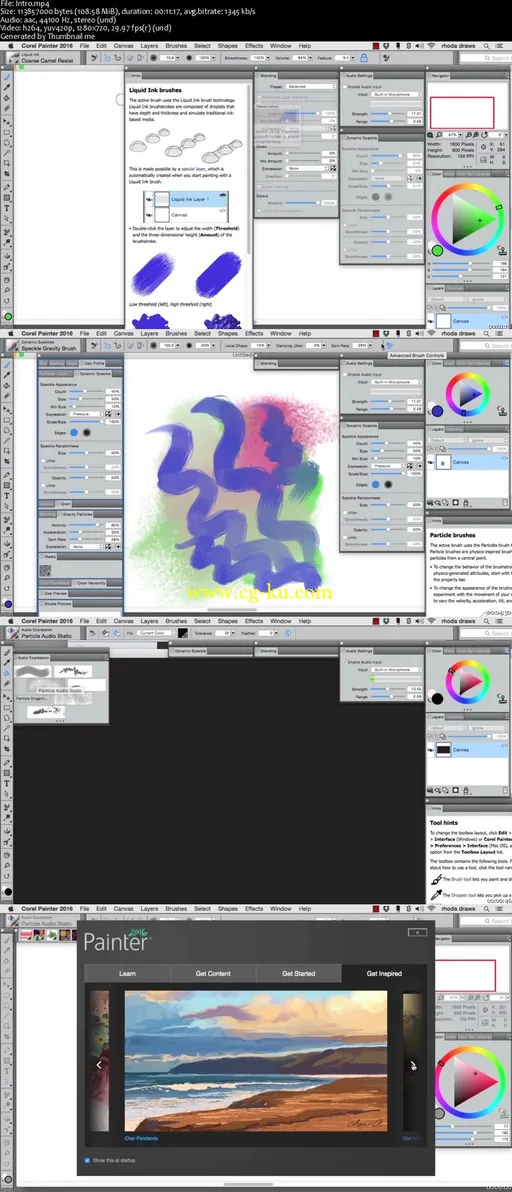
Task: Click the color wheel triangle in the dark-canvas frame
Action: [469, 680]
